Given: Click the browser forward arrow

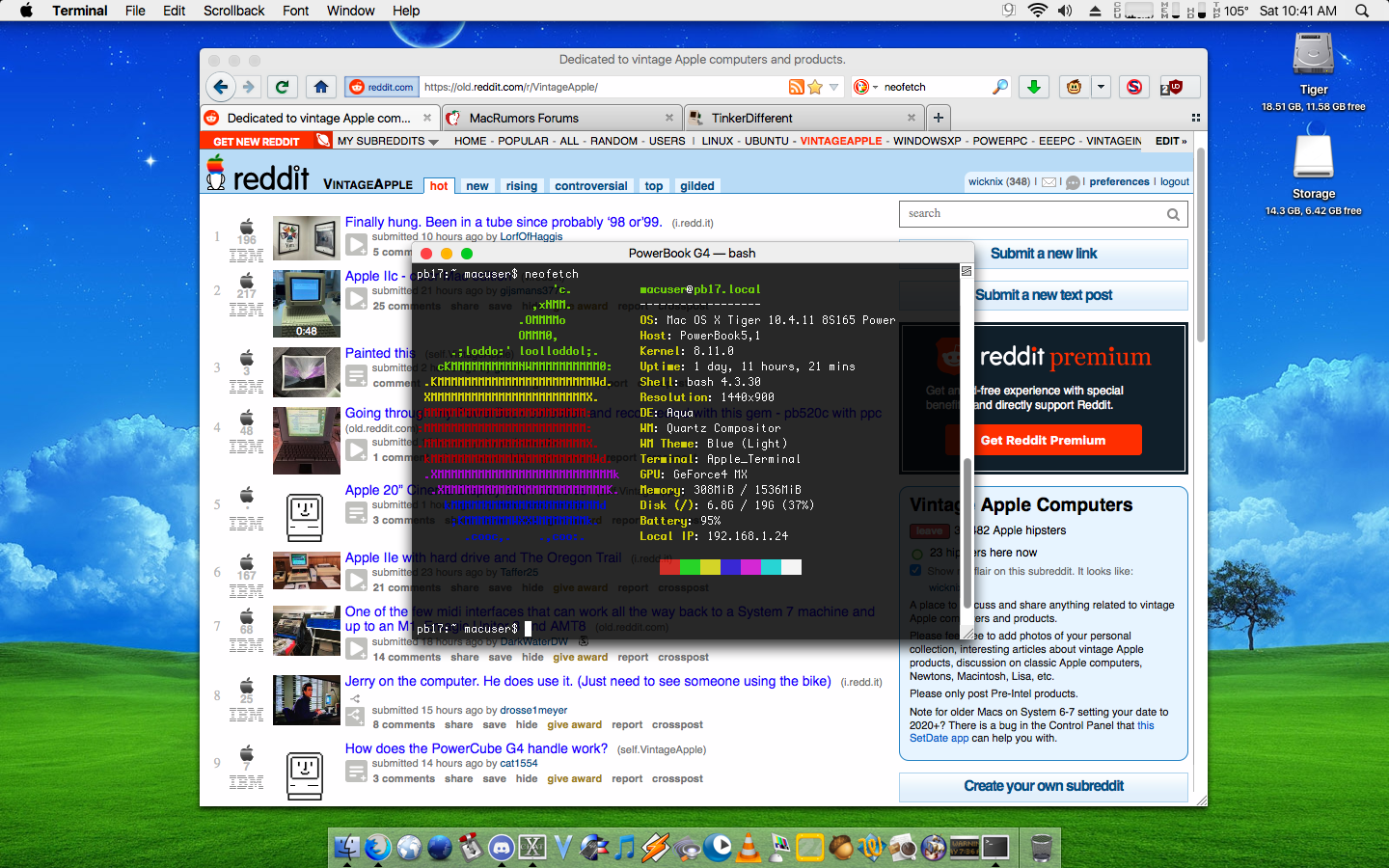Looking at the screenshot, I should pos(249,87).
